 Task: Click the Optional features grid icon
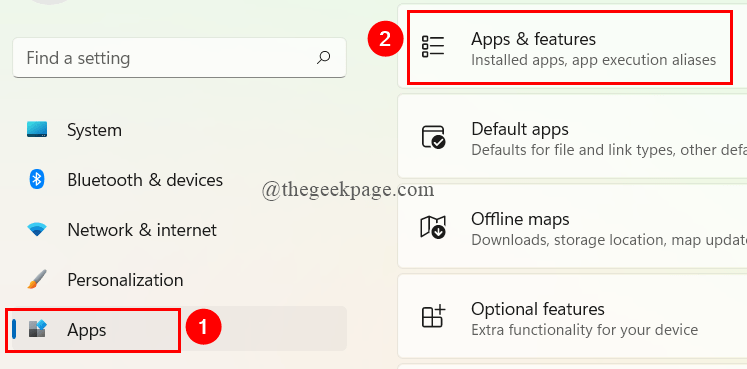click(x=433, y=316)
